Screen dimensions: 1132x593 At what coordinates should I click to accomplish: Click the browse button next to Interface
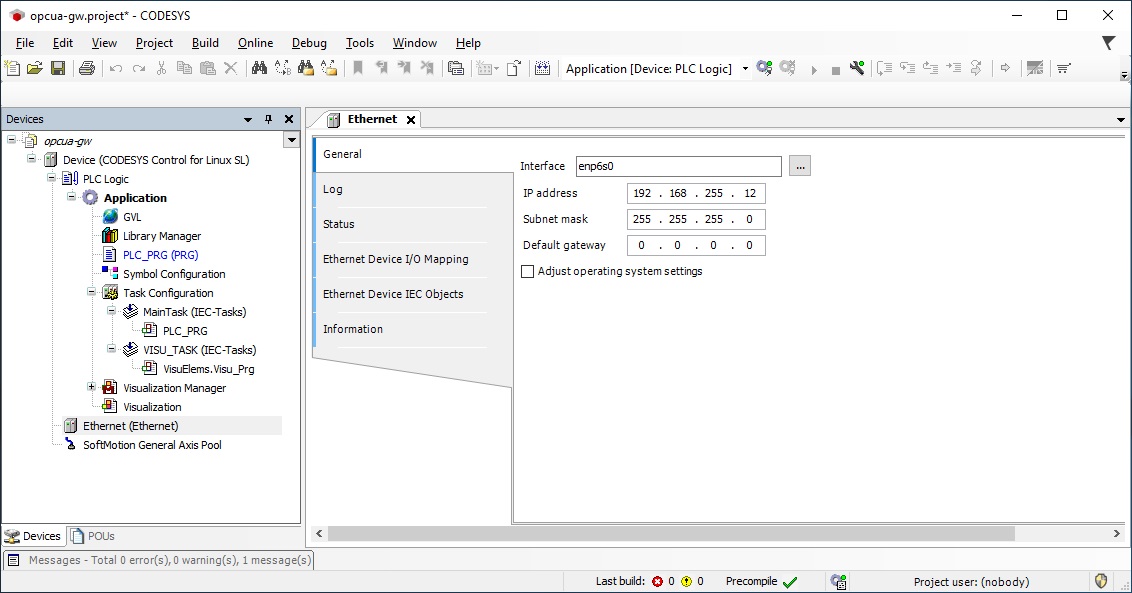point(800,166)
